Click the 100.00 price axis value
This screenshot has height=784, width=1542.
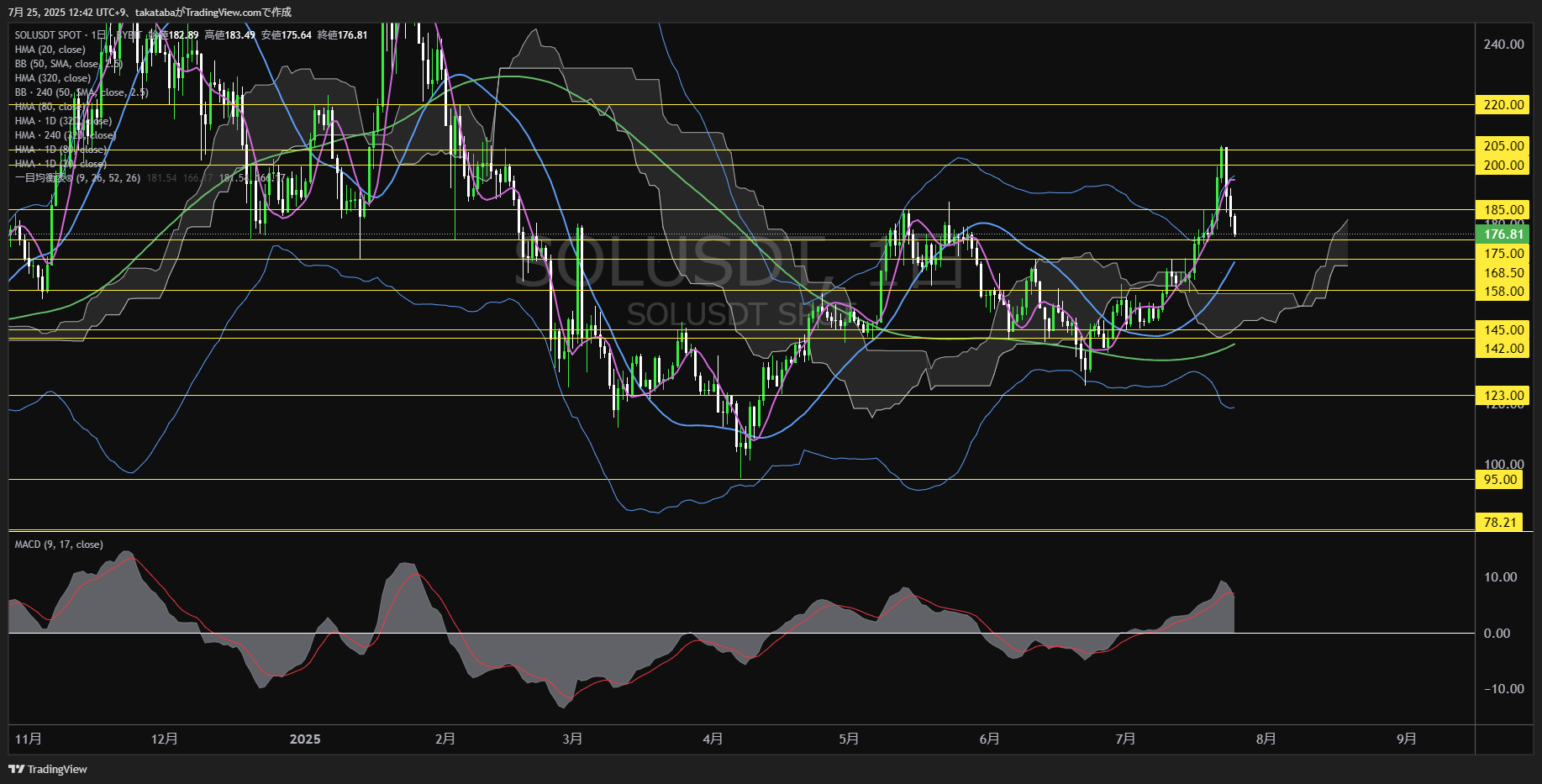pos(1503,465)
